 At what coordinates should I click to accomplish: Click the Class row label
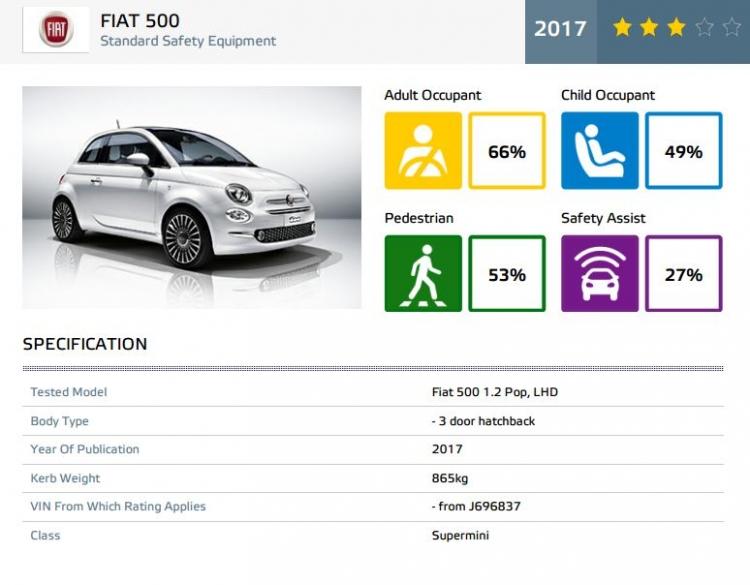point(45,535)
